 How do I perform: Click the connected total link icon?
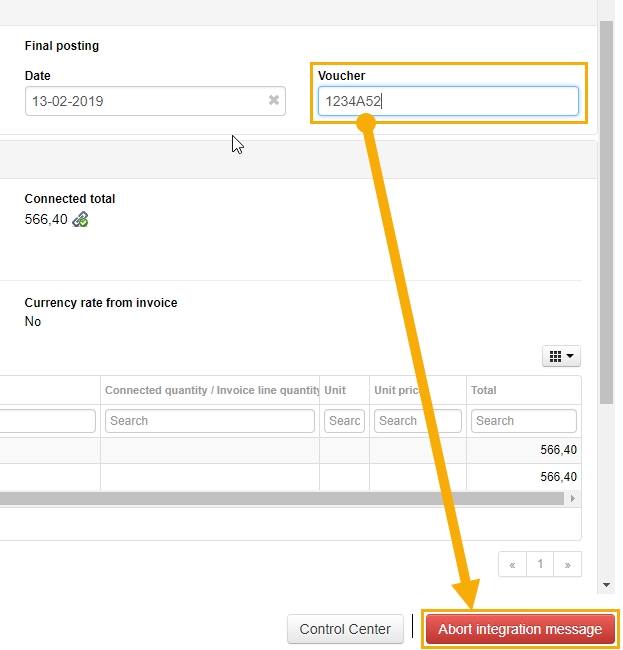(x=80, y=219)
